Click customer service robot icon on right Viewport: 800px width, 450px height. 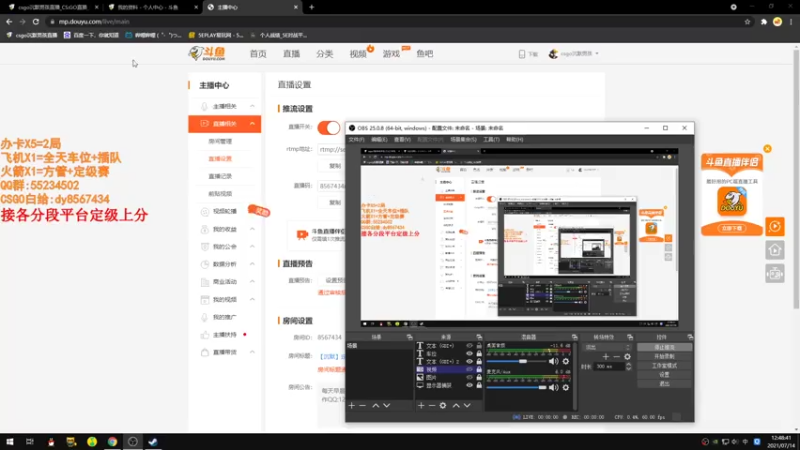point(774,273)
